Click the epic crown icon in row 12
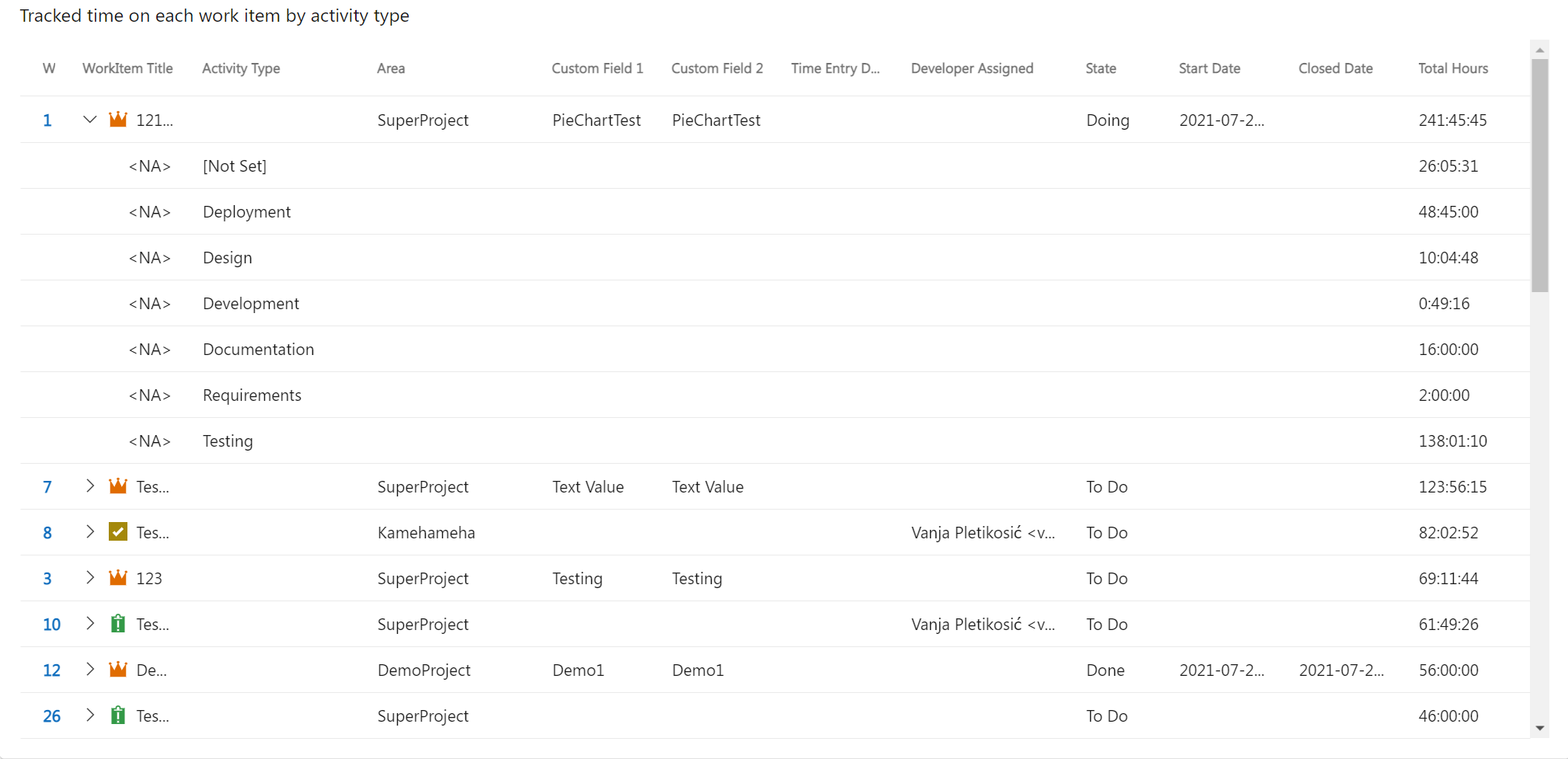The height and width of the screenshot is (759, 1568). 118,669
